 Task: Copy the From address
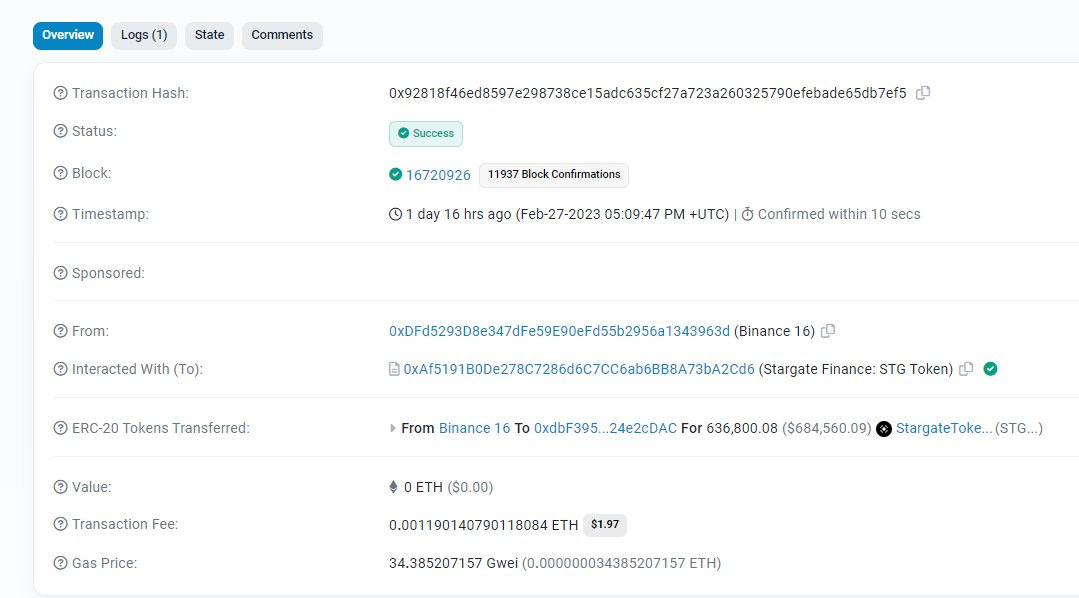(x=828, y=331)
